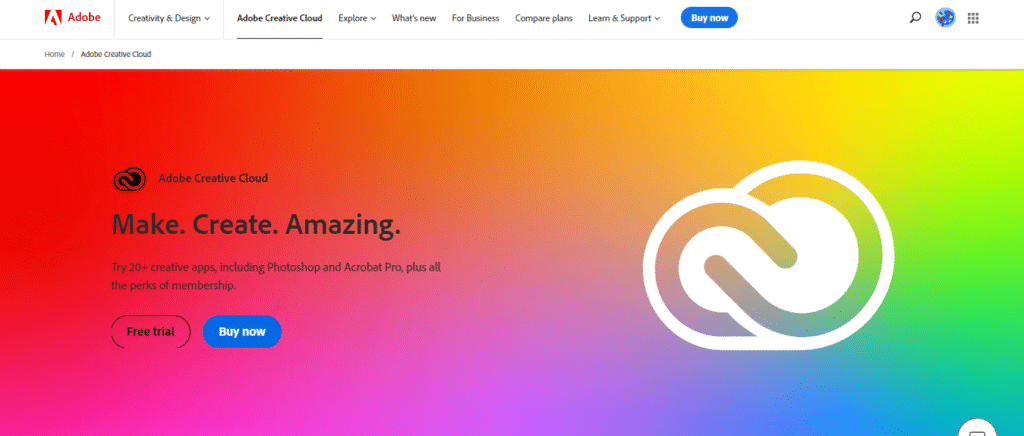The image size is (1024, 436).
Task: Open the app switcher grid icon
Action: [973, 18]
